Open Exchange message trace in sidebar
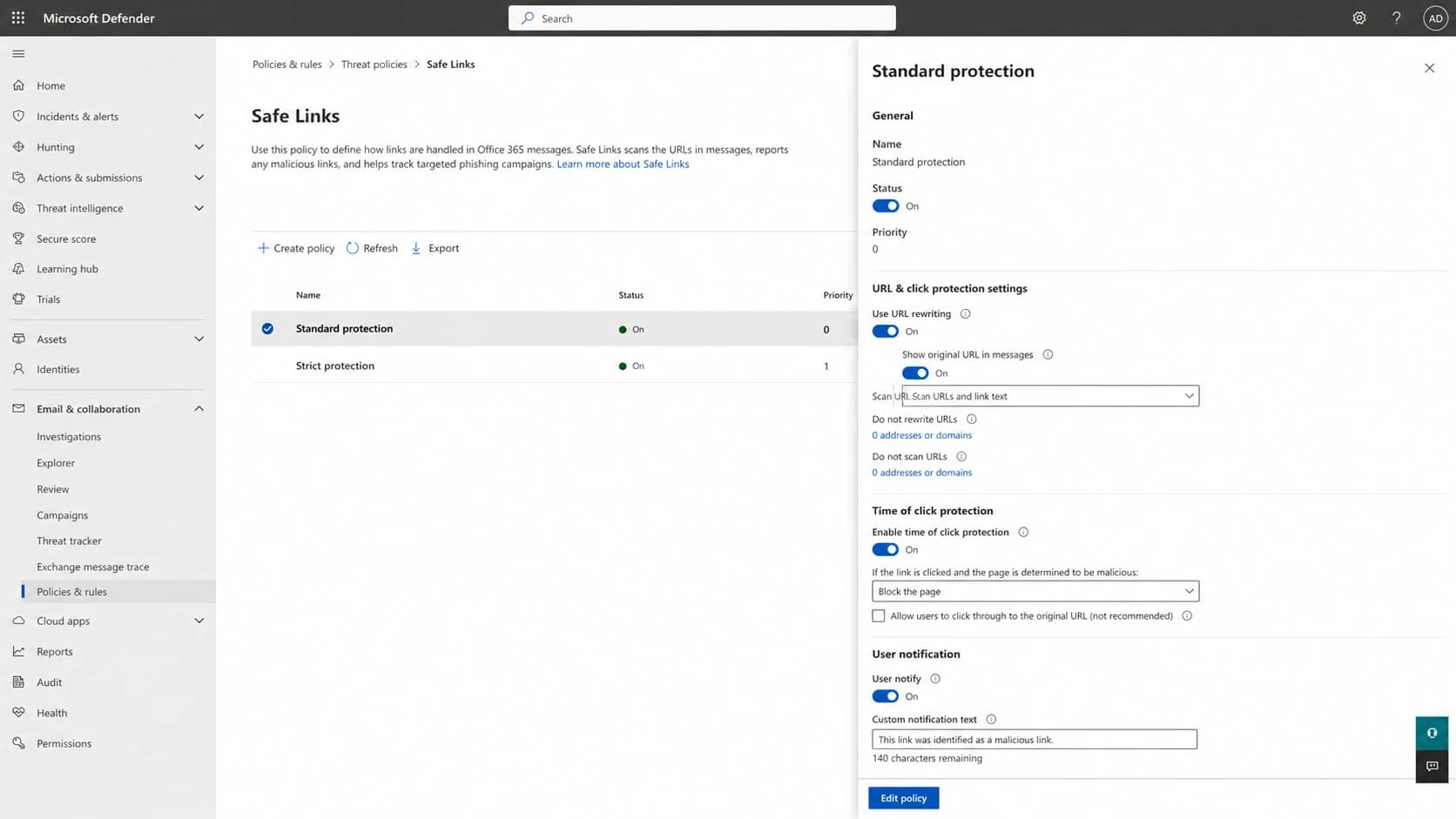1456x819 pixels. pos(92,567)
